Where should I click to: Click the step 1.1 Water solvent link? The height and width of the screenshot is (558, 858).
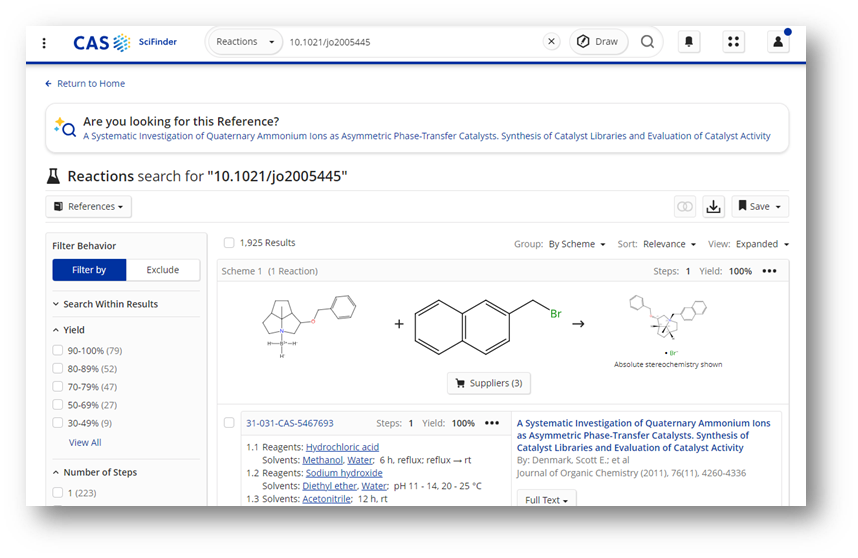pyautogui.click(x=360, y=460)
